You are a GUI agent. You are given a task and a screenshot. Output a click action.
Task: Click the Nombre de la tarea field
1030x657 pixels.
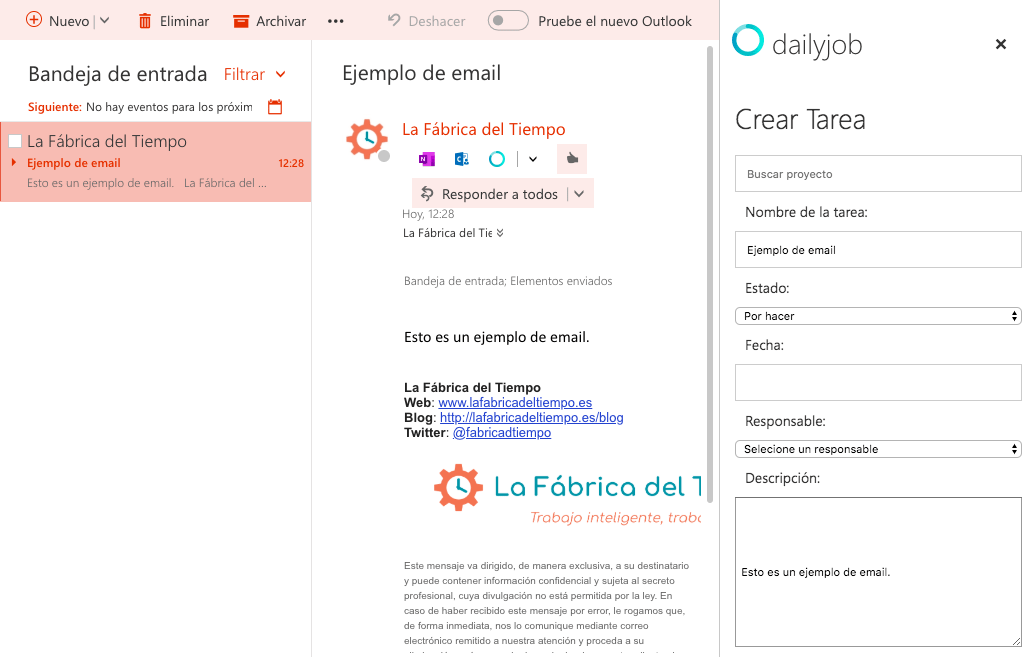click(878, 250)
